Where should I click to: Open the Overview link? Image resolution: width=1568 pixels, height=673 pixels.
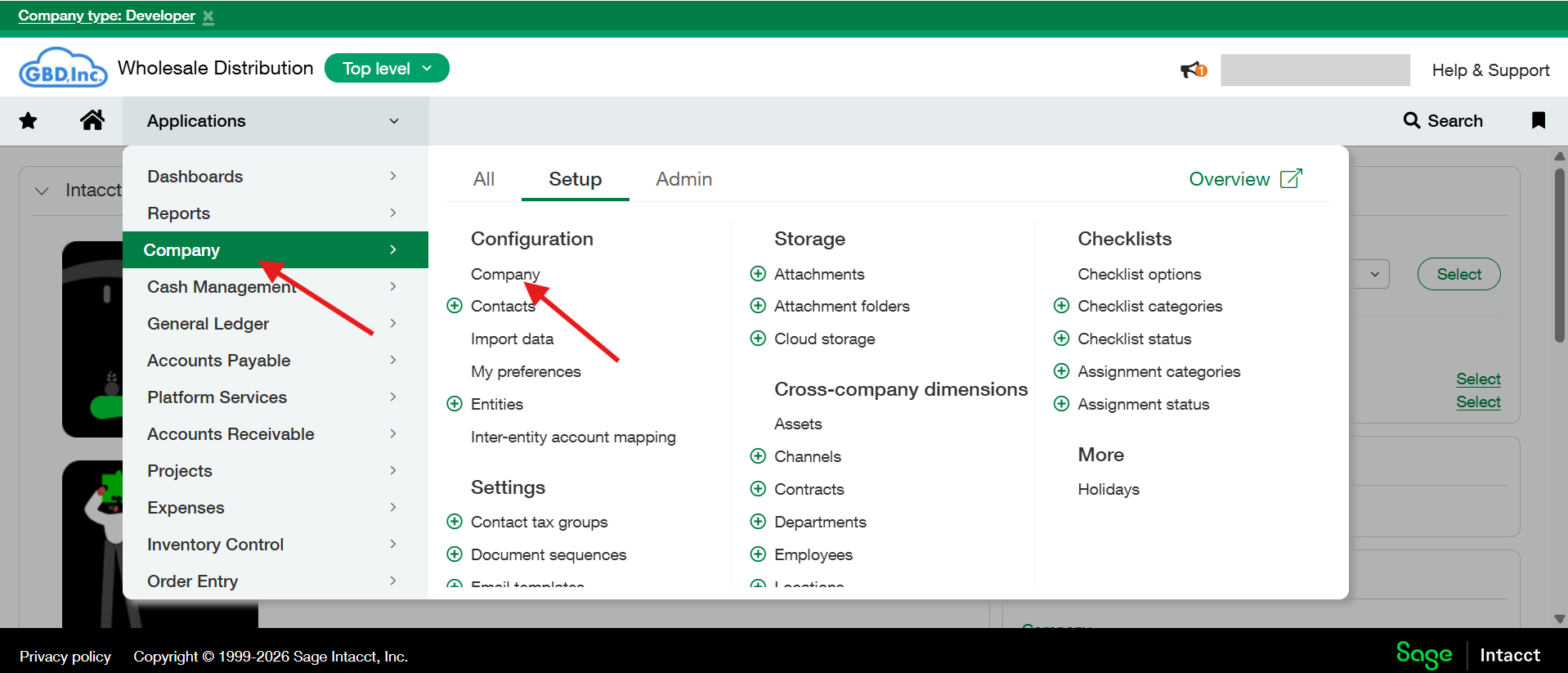pyautogui.click(x=1244, y=179)
